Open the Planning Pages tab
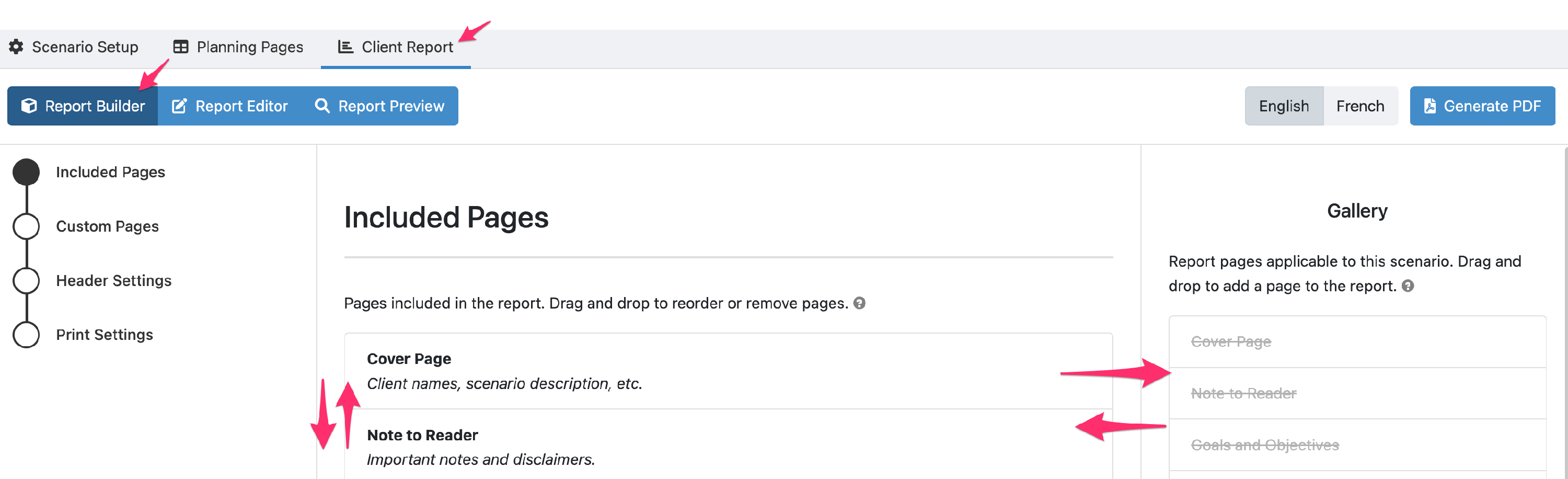 click(x=239, y=47)
